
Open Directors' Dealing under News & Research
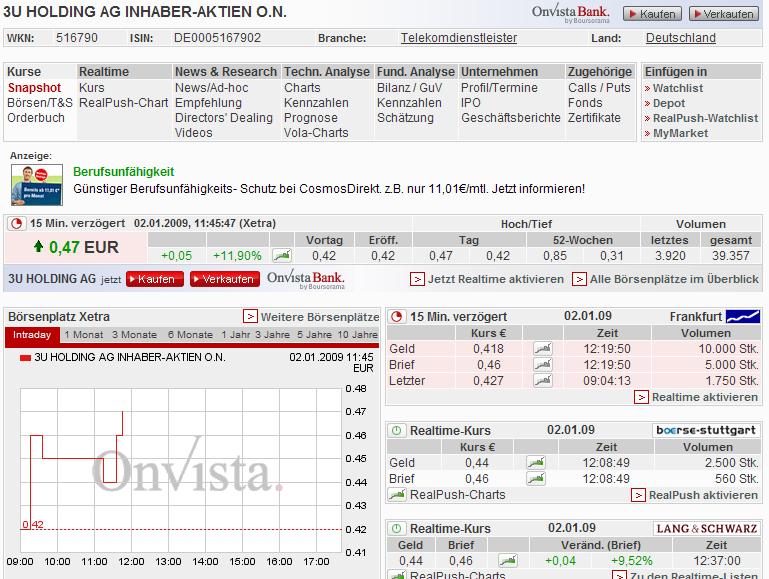click(x=223, y=118)
